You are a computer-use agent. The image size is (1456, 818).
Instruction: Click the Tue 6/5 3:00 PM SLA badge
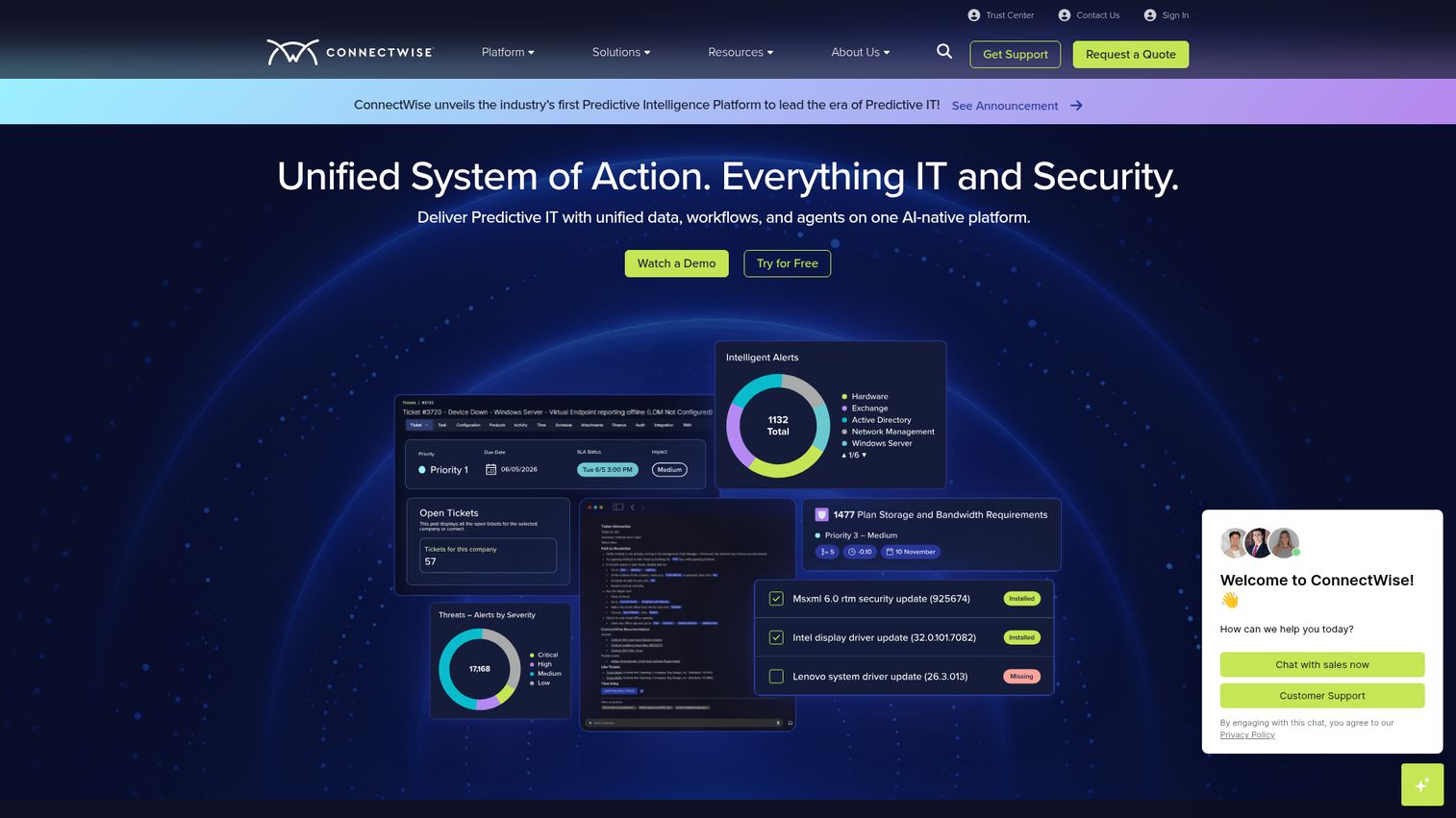coord(608,470)
